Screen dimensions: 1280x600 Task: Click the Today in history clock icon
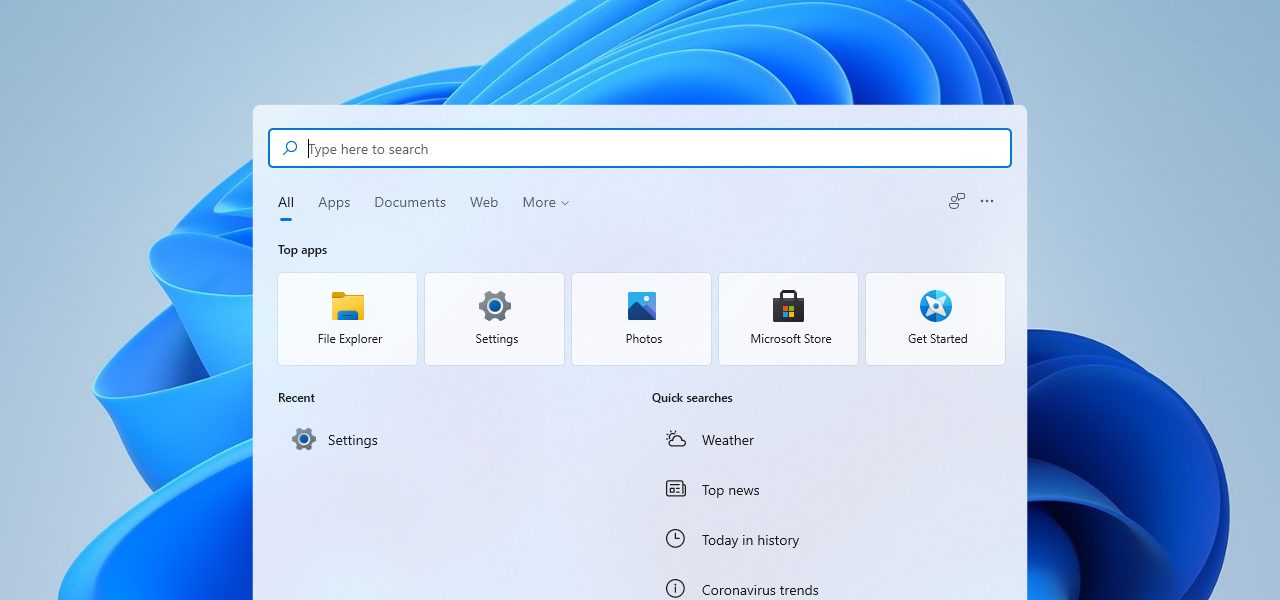[676, 539]
